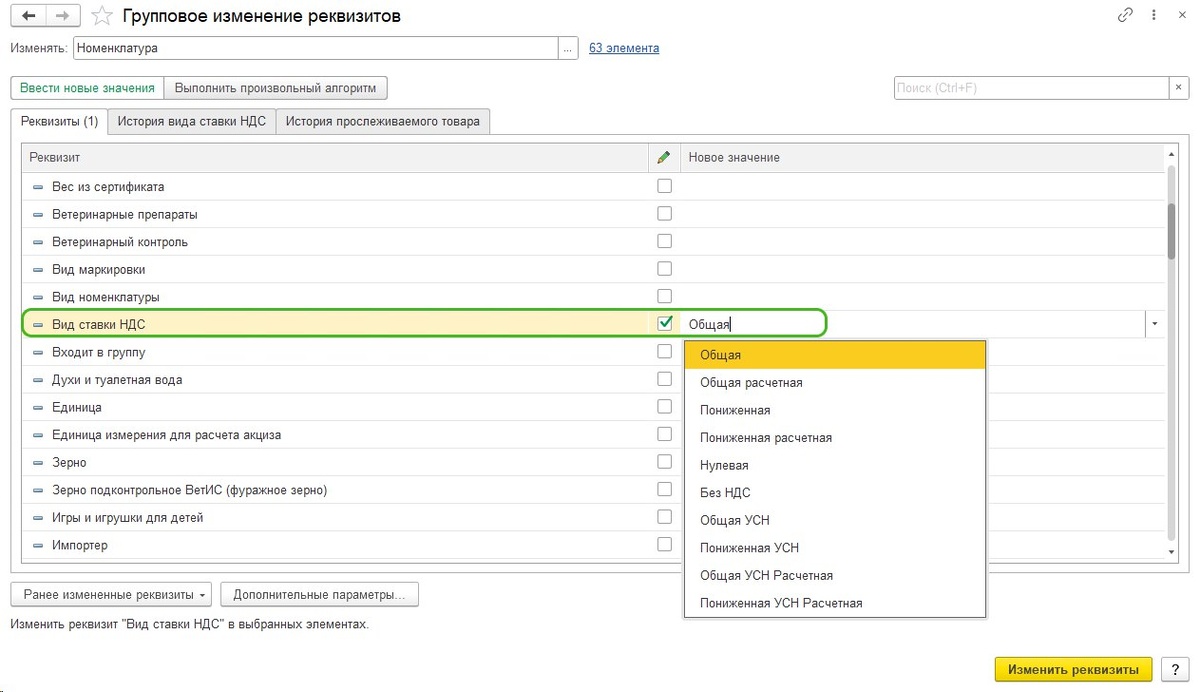Switch to История вида ставки НДС tab
Screen dimensions: 1200x692
click(191, 122)
